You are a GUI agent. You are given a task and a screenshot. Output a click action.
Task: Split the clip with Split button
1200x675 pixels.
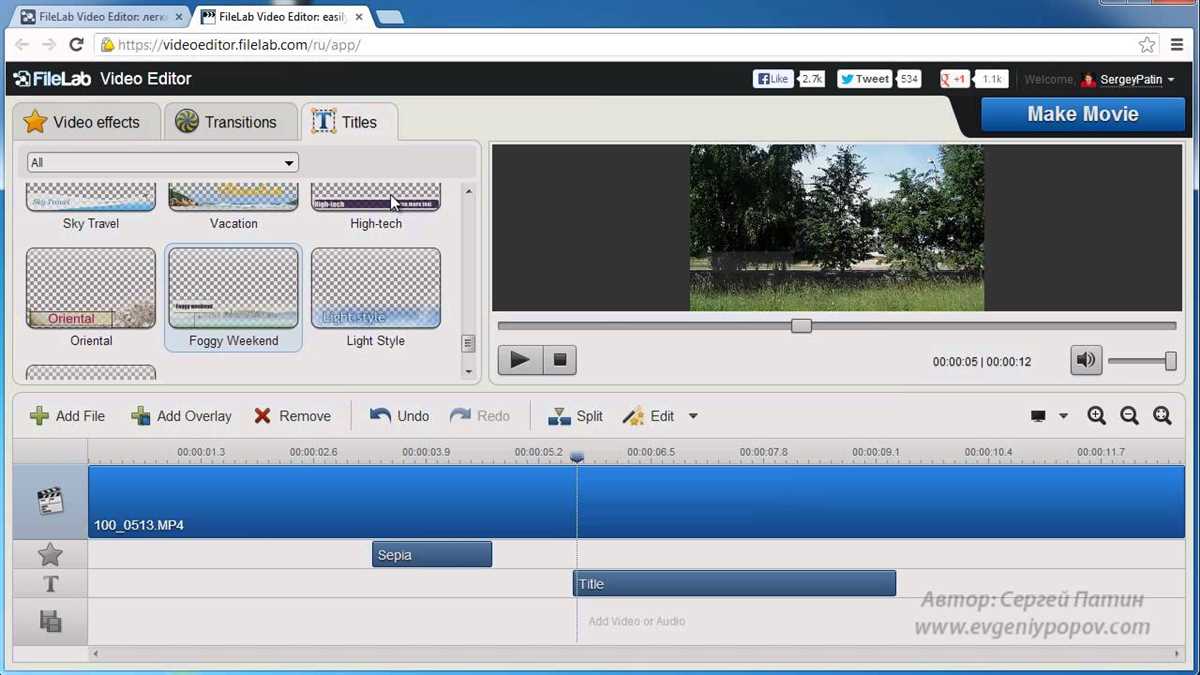click(x=575, y=416)
